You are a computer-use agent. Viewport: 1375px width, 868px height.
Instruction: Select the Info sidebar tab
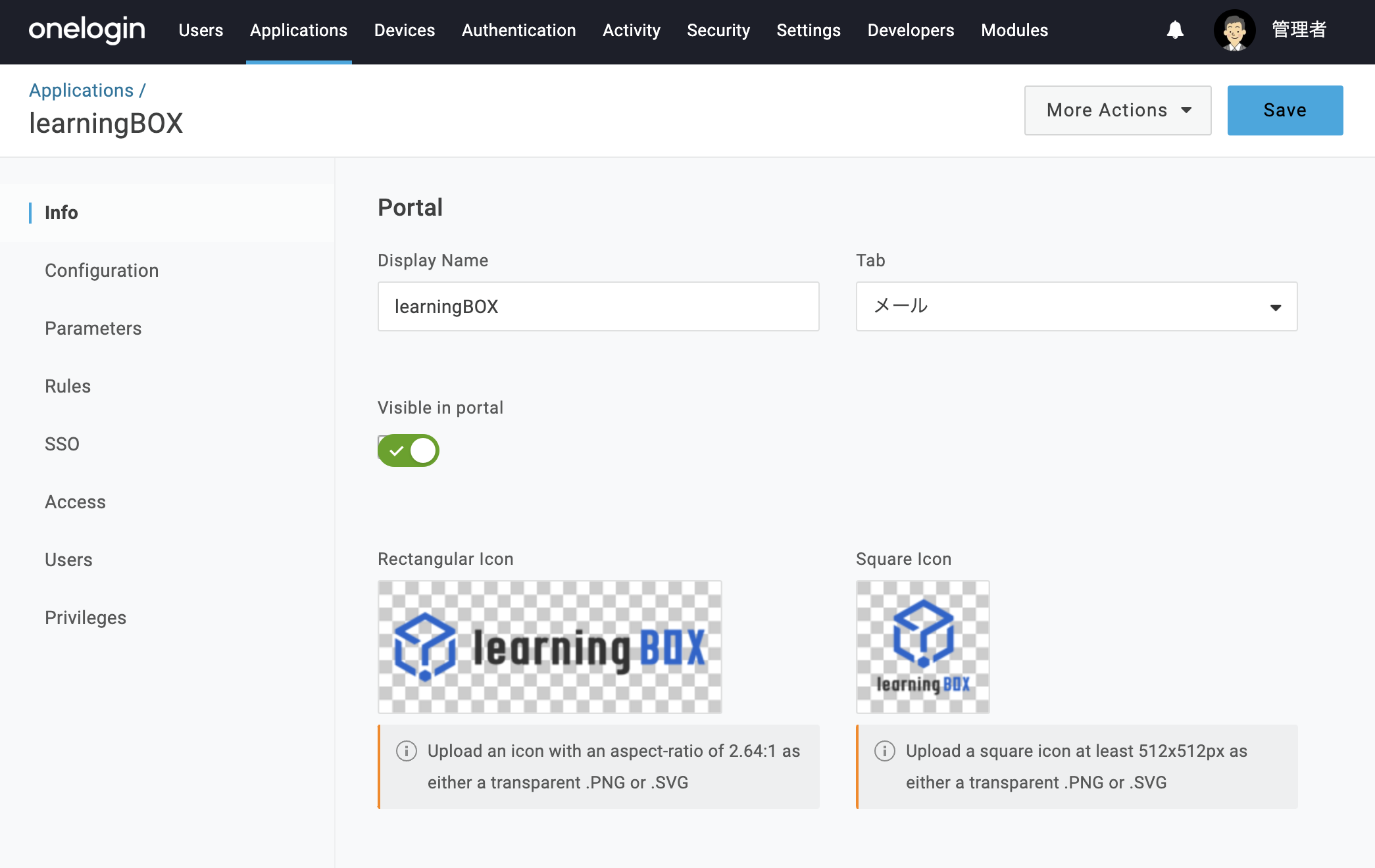click(x=167, y=212)
